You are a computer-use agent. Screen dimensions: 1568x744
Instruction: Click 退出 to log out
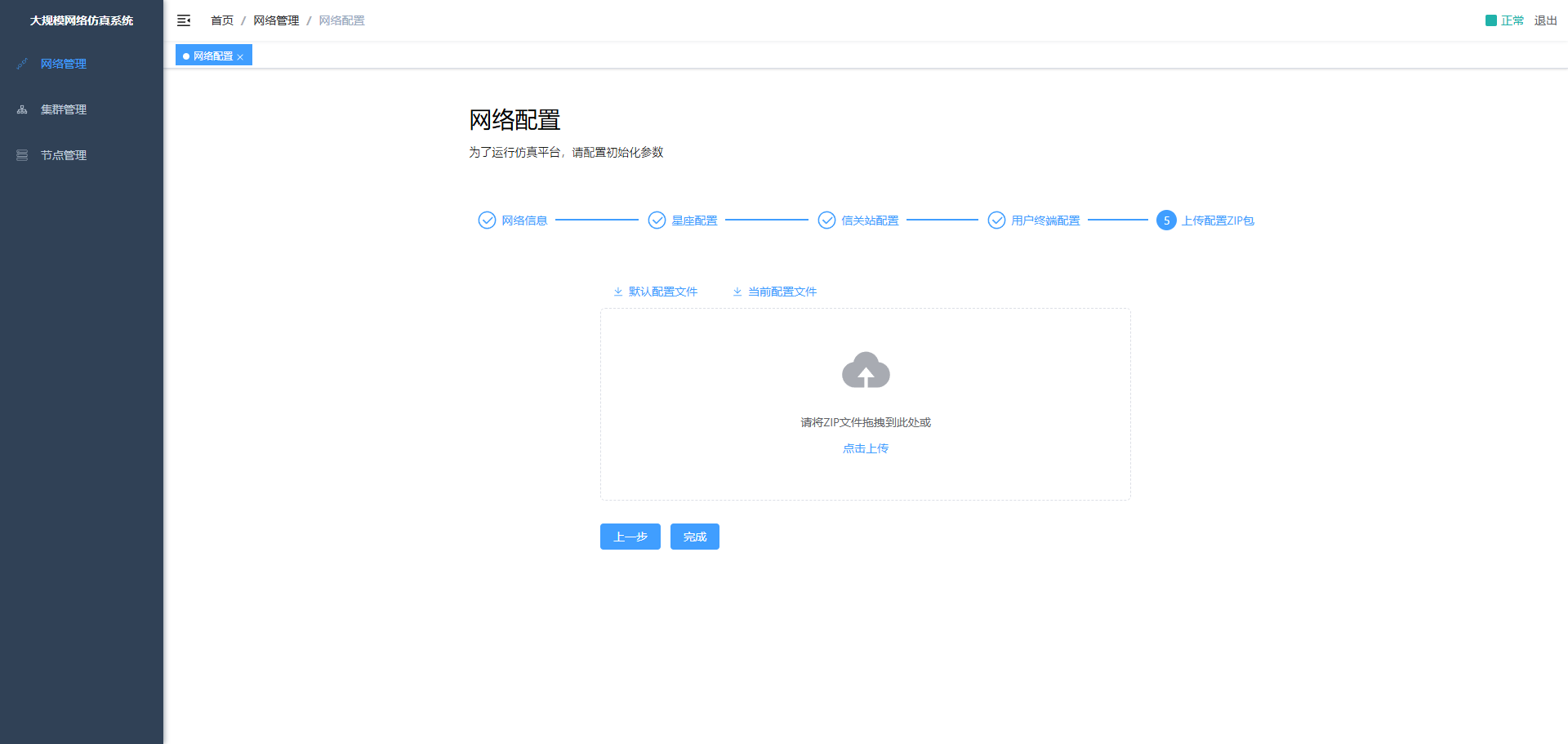pyautogui.click(x=1545, y=20)
